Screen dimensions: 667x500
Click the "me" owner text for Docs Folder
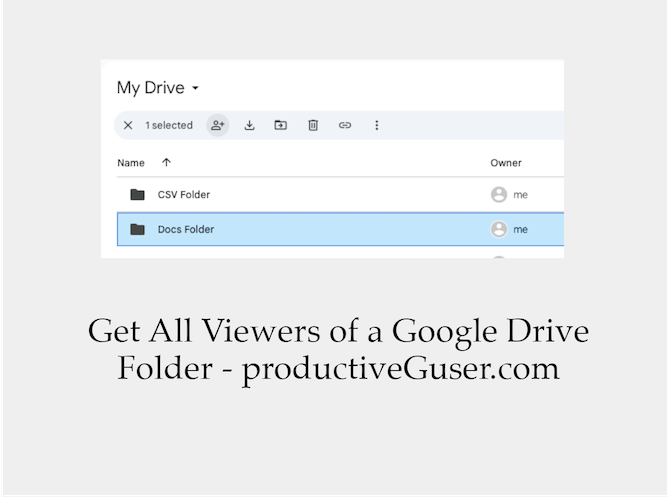(x=520, y=230)
